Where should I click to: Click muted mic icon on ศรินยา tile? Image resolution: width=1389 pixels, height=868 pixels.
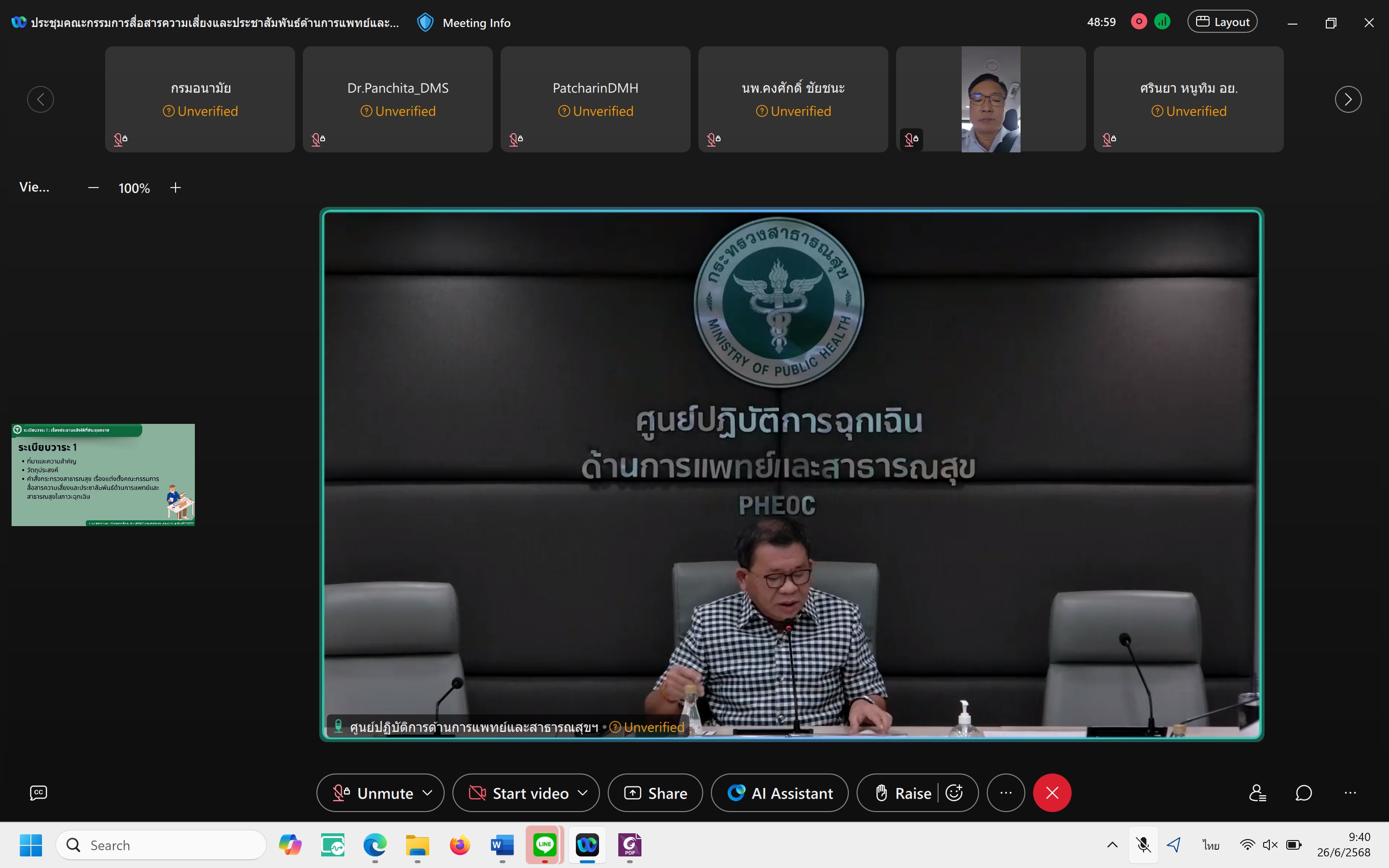[1109, 139]
